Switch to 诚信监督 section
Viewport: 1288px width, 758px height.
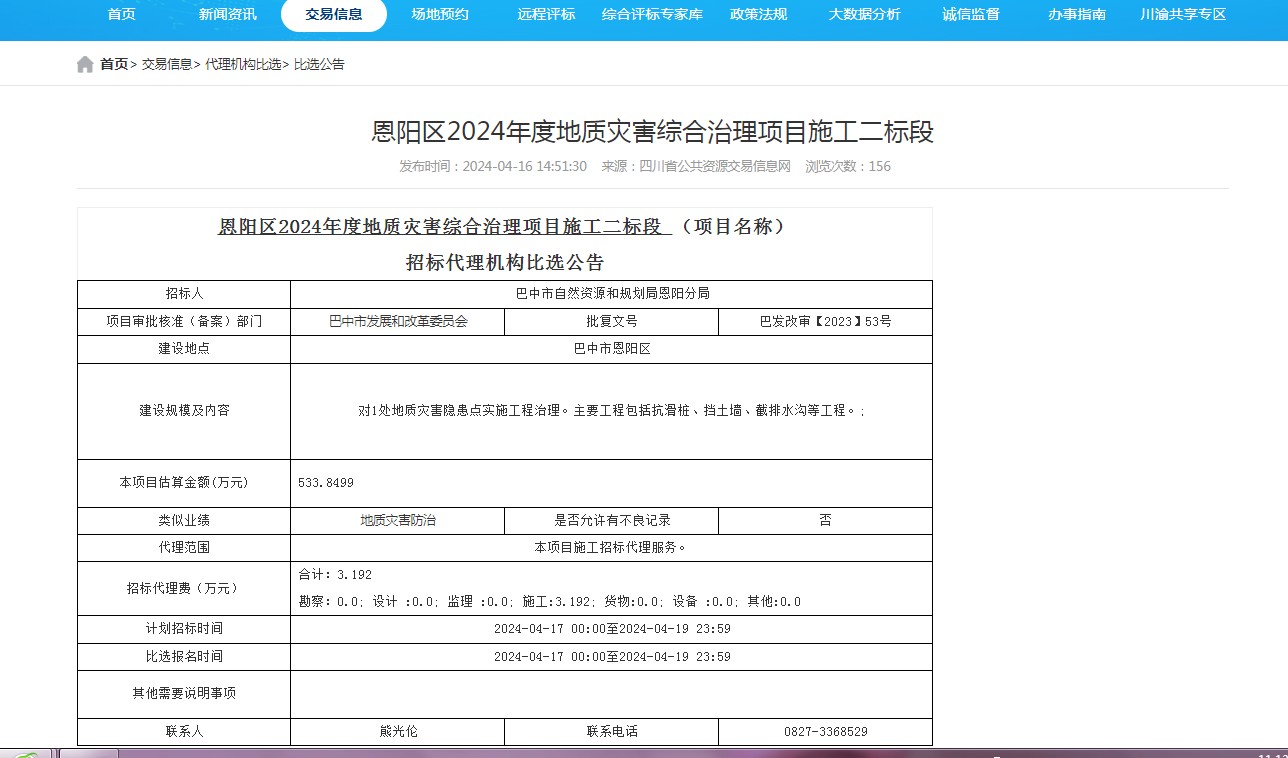click(x=970, y=15)
